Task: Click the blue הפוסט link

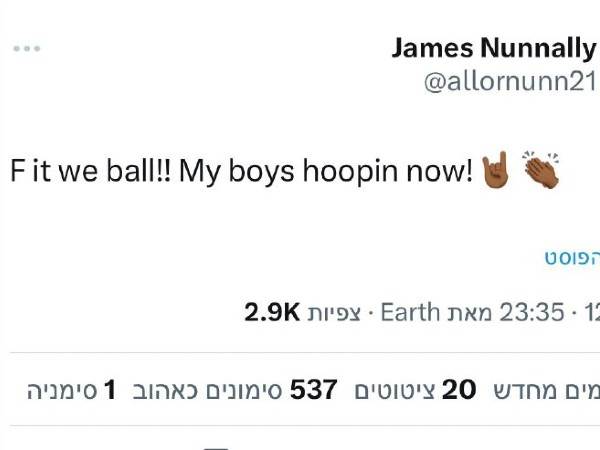Action: [x=572, y=257]
